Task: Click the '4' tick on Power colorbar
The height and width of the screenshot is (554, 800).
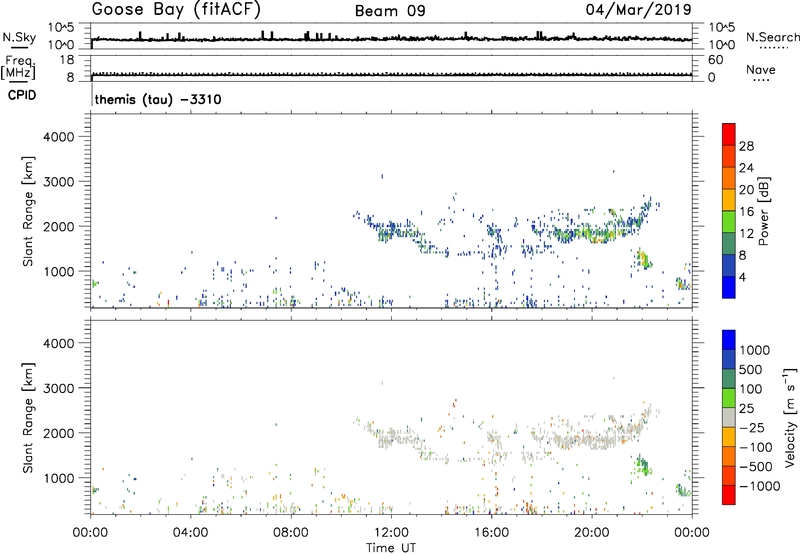Action: [x=743, y=277]
